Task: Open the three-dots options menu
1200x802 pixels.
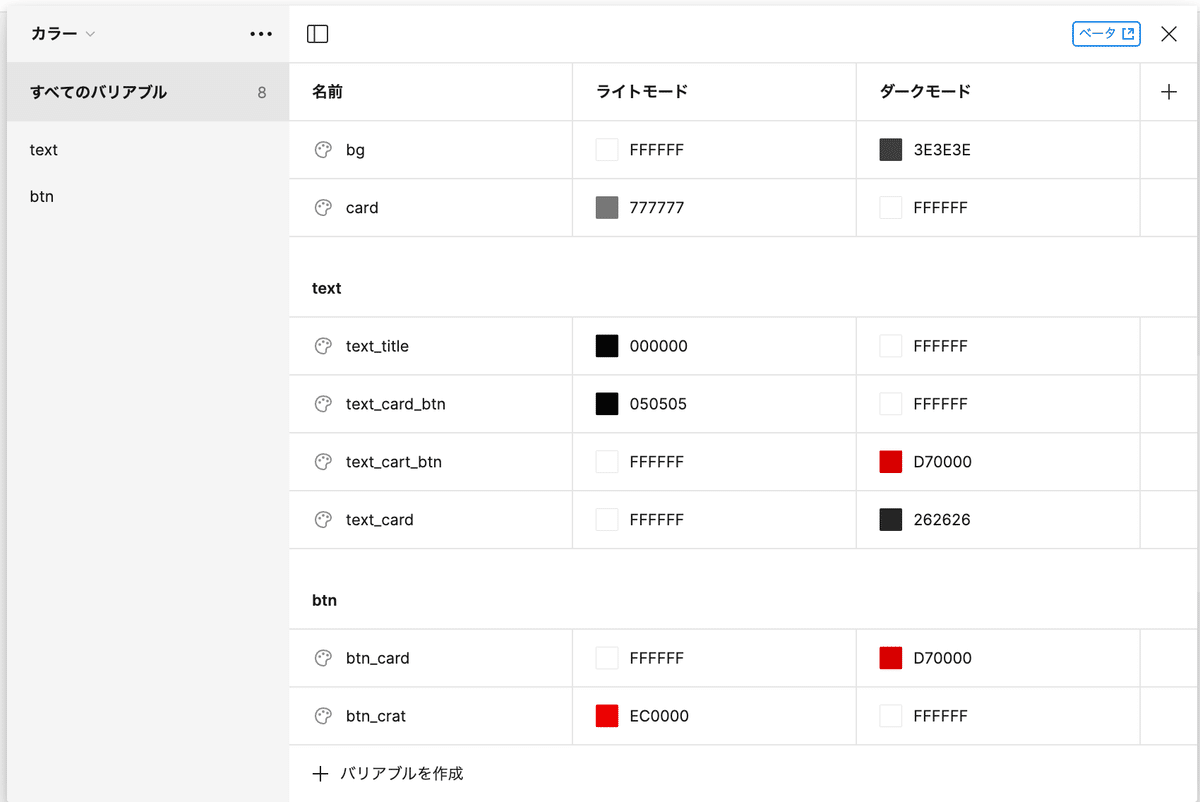Action: [x=261, y=34]
